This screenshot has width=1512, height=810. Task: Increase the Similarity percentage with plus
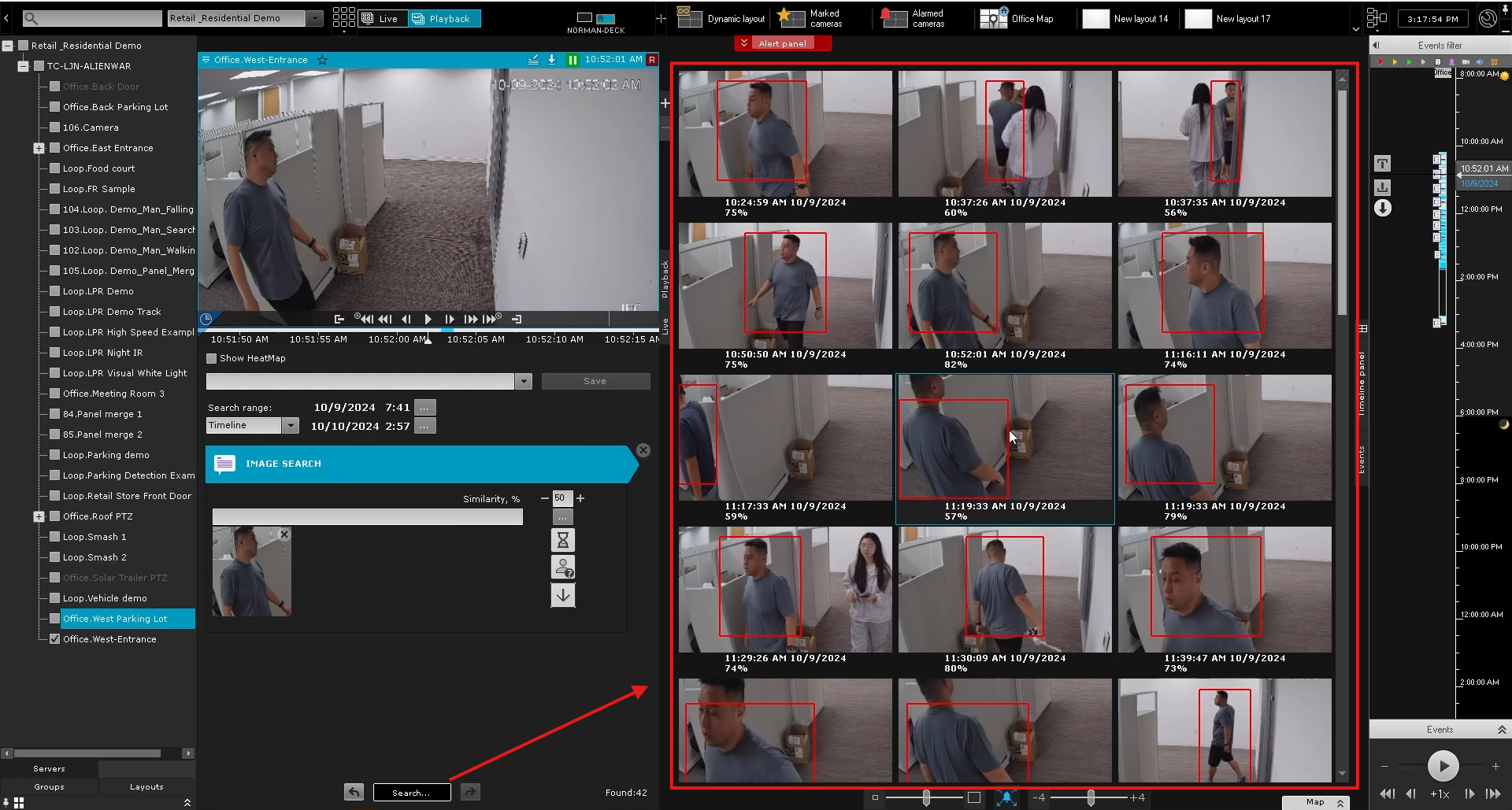(x=580, y=498)
